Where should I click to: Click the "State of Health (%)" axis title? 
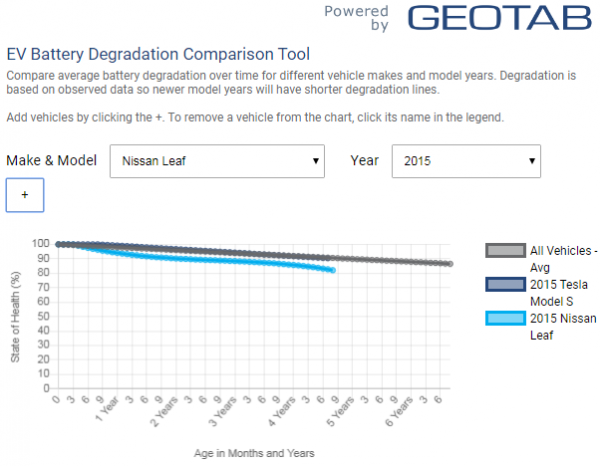15,317
